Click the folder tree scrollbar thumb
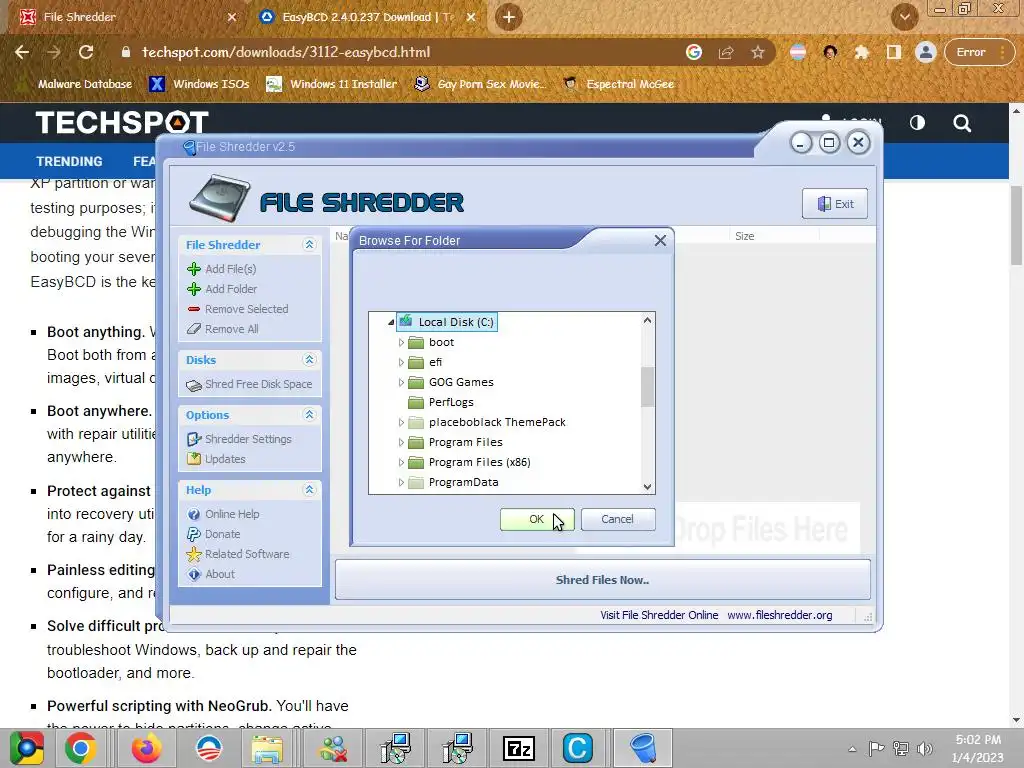1024x768 pixels. click(647, 387)
